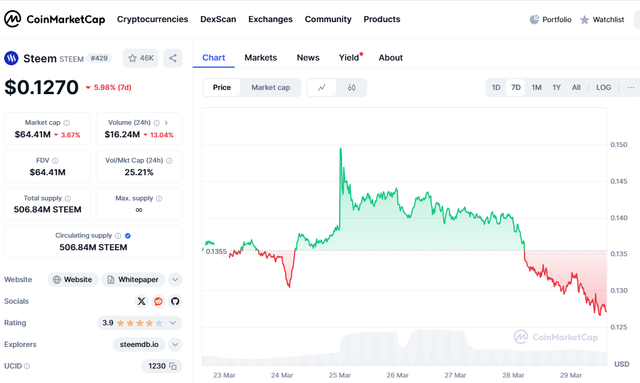Add Steem to watchlist star button
The width and height of the screenshot is (640, 383).
[x=140, y=58]
